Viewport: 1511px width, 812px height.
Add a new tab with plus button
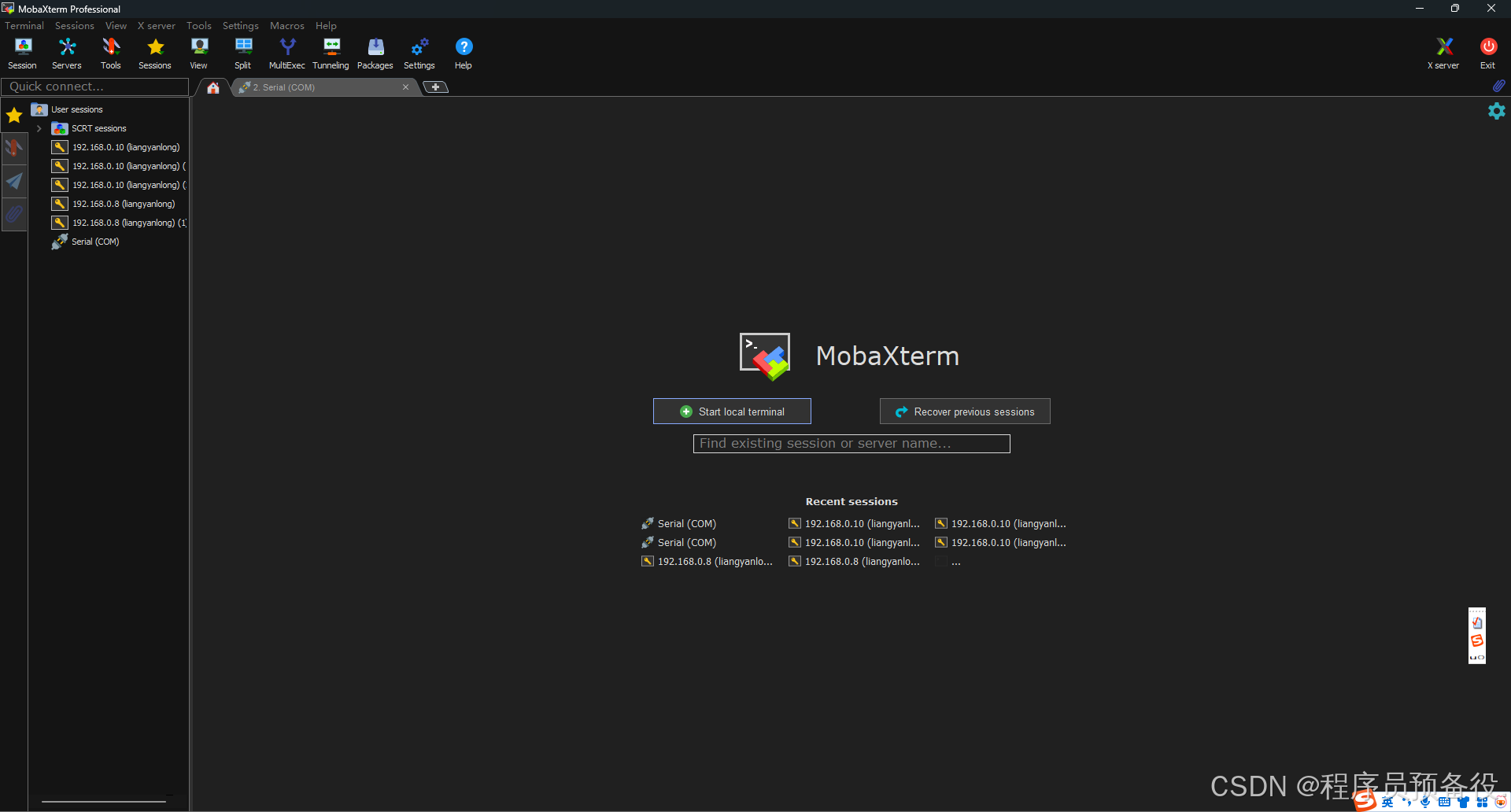[x=435, y=87]
